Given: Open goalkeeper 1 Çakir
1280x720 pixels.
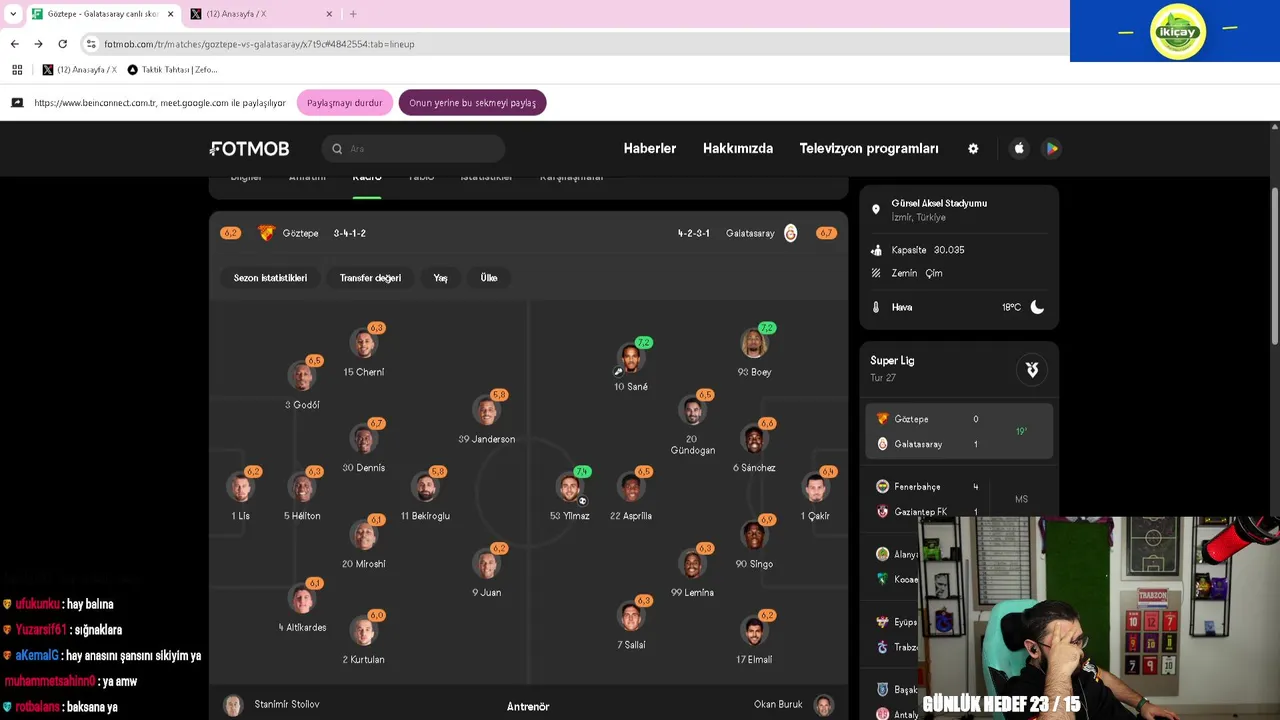Looking at the screenshot, I should coord(816,494).
